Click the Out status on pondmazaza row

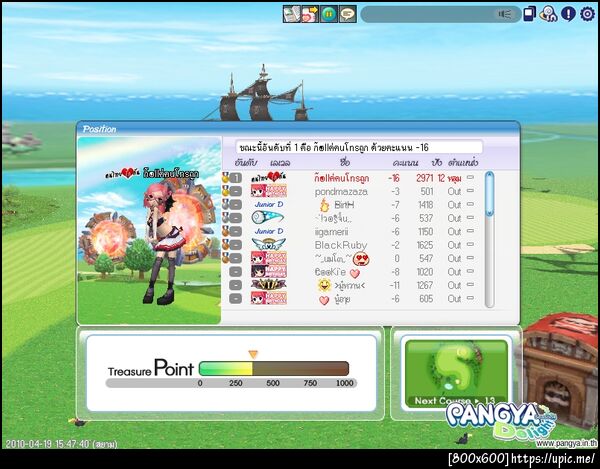[x=454, y=191]
